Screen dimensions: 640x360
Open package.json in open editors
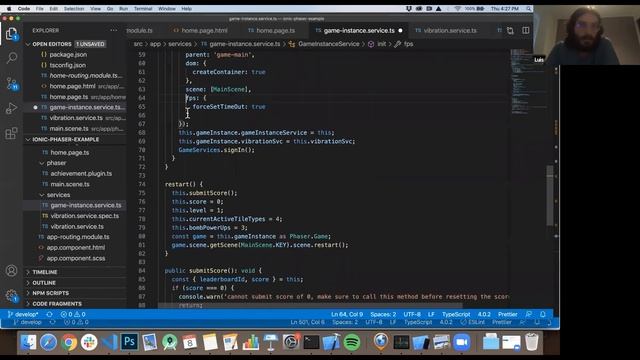tap(68, 55)
